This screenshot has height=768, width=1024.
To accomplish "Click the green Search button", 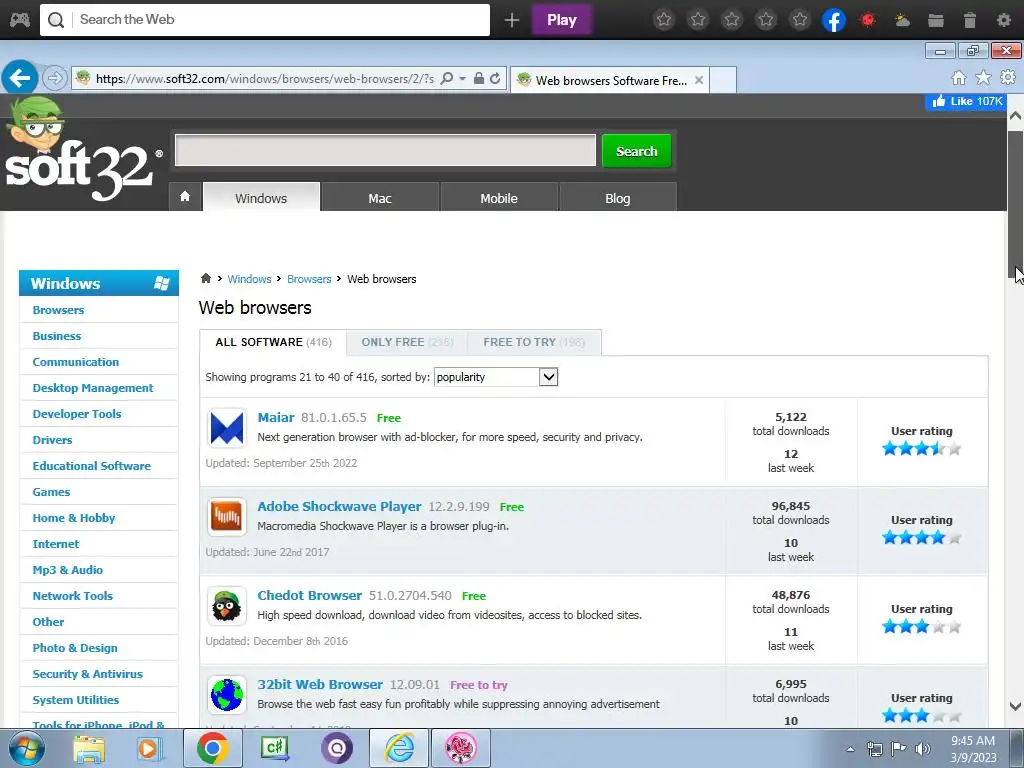I will [x=637, y=151].
